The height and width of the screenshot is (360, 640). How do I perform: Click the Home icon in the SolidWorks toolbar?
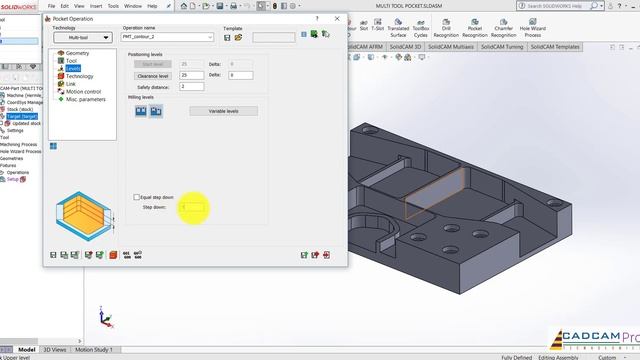pyautogui.click(x=184, y=6)
